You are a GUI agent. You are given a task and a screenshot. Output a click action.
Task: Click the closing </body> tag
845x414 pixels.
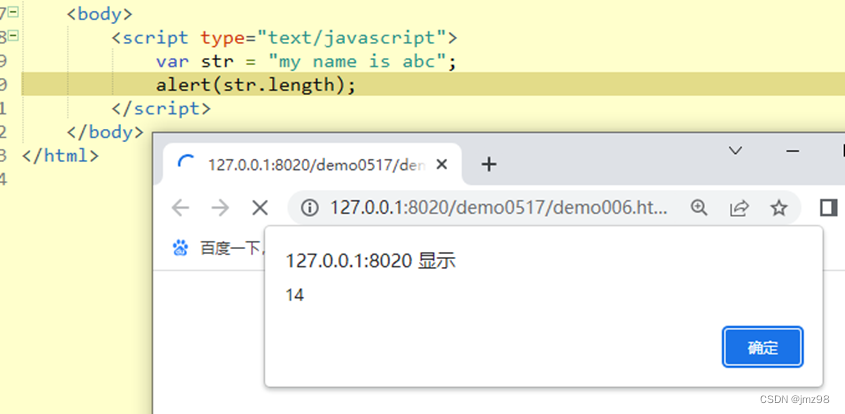point(105,132)
